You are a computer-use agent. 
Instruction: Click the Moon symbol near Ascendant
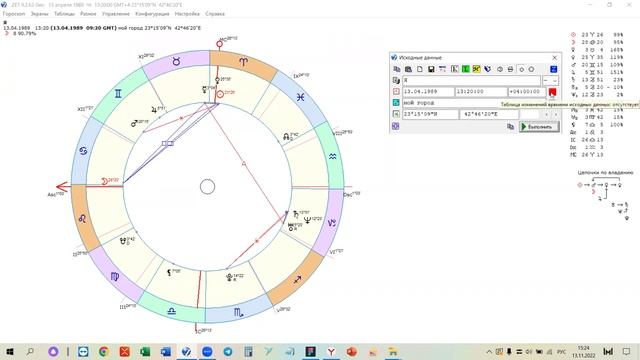coord(104,181)
